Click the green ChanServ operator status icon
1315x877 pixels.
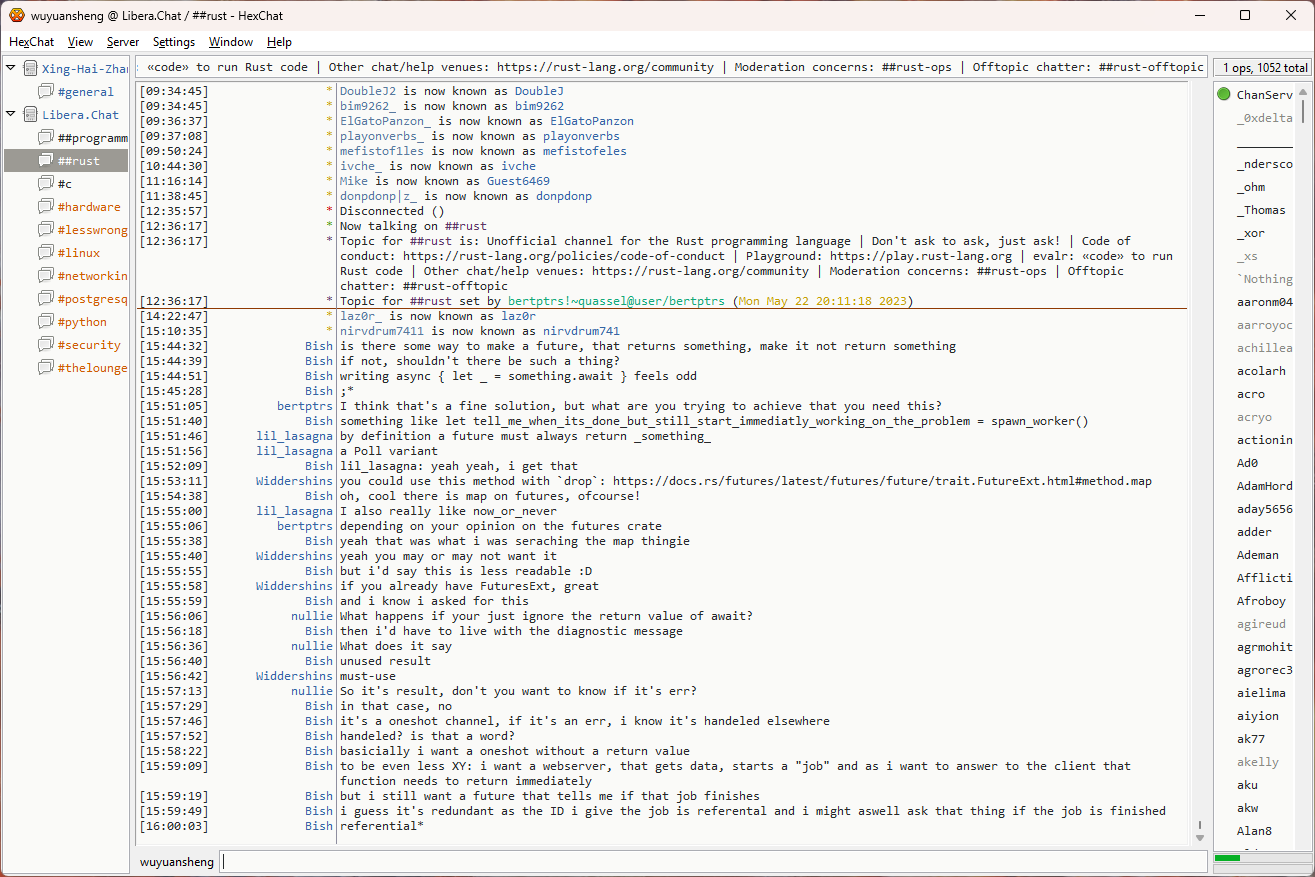tap(1224, 95)
